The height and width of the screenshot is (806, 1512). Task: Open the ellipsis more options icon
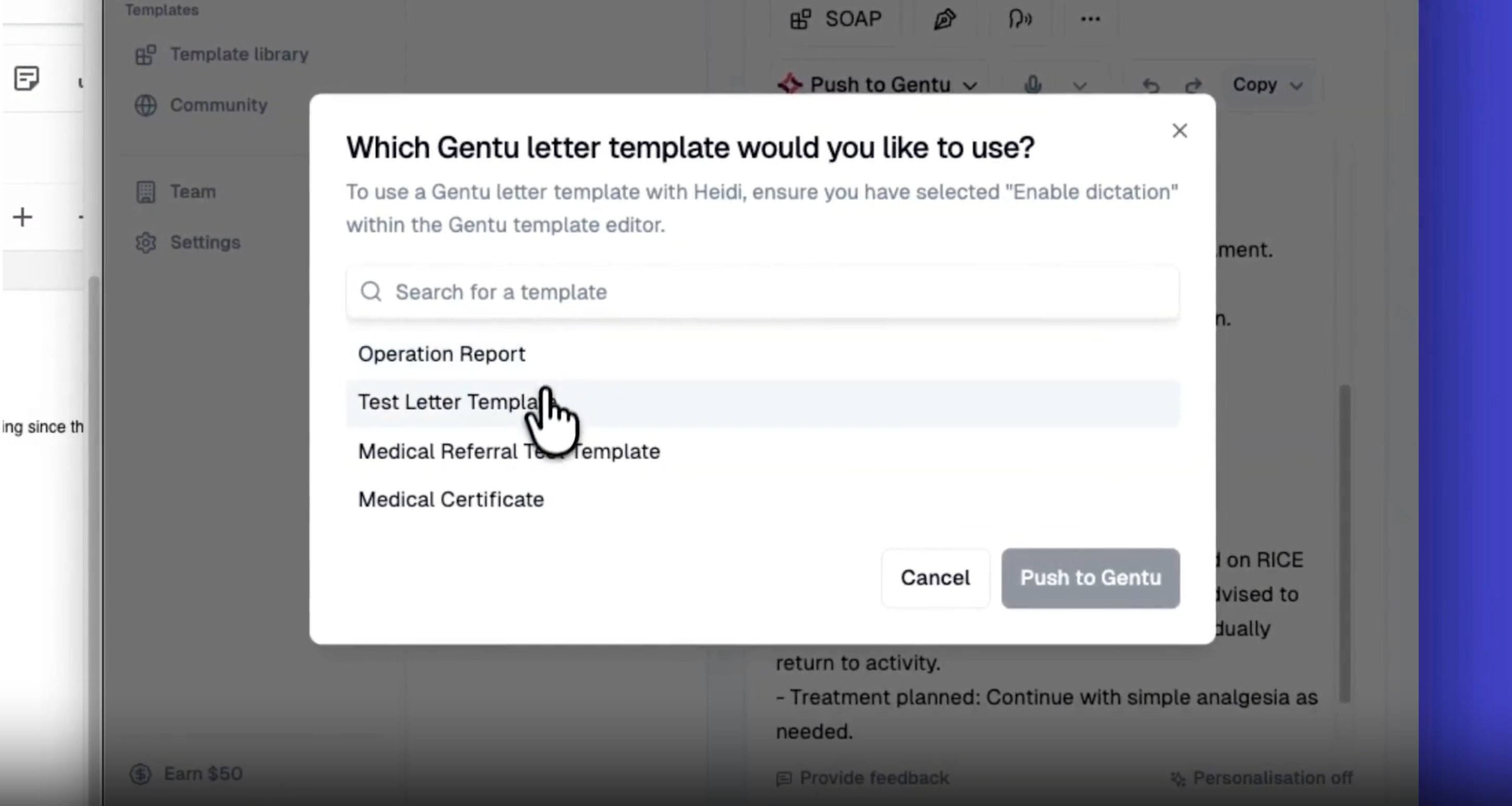pyautogui.click(x=1089, y=19)
